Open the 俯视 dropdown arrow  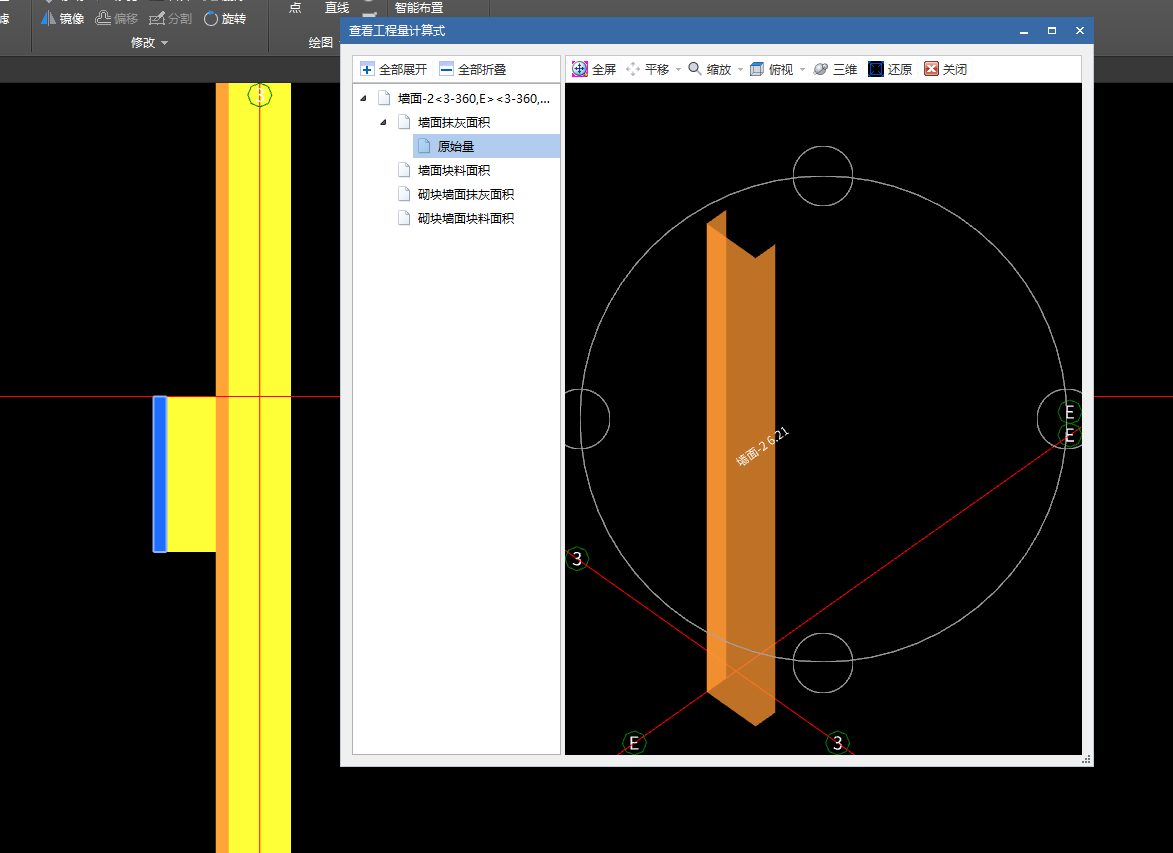pyautogui.click(x=803, y=70)
